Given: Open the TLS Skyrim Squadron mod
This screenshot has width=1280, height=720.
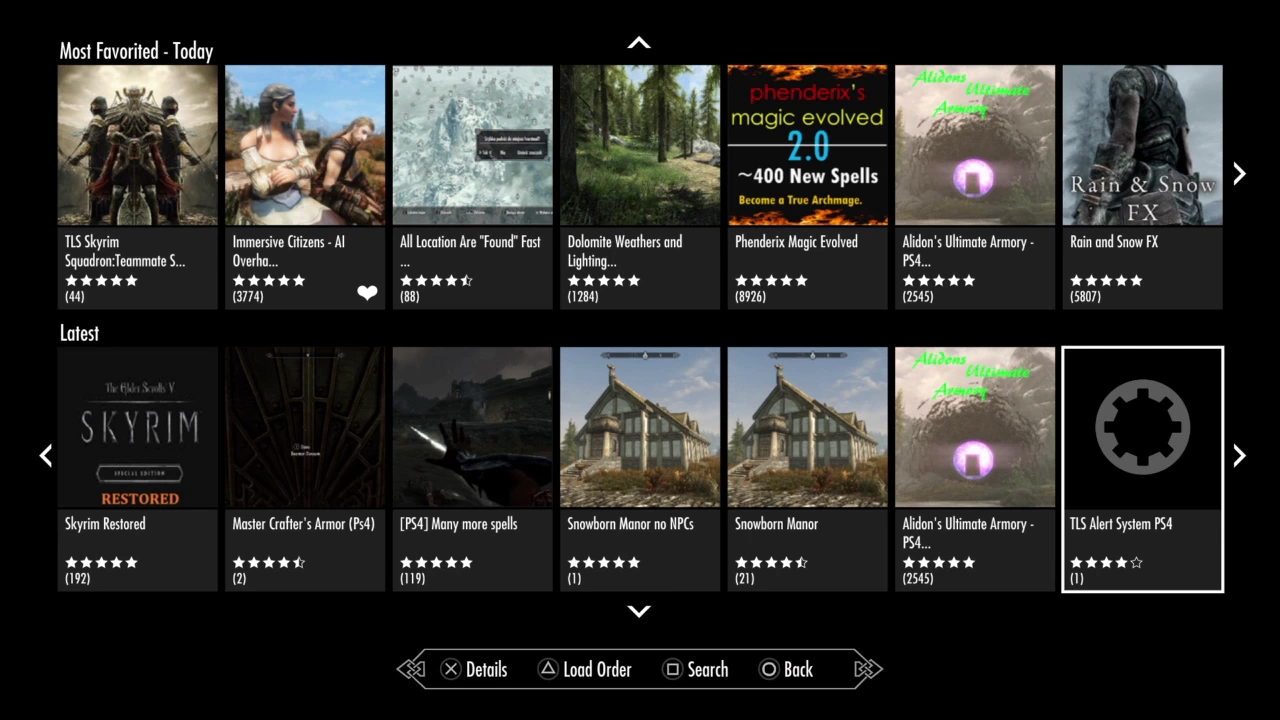Looking at the screenshot, I should point(138,187).
